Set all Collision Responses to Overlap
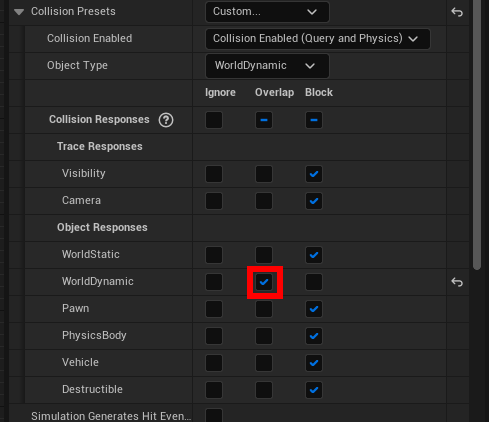Viewport: 489px width, 422px height. point(264,120)
